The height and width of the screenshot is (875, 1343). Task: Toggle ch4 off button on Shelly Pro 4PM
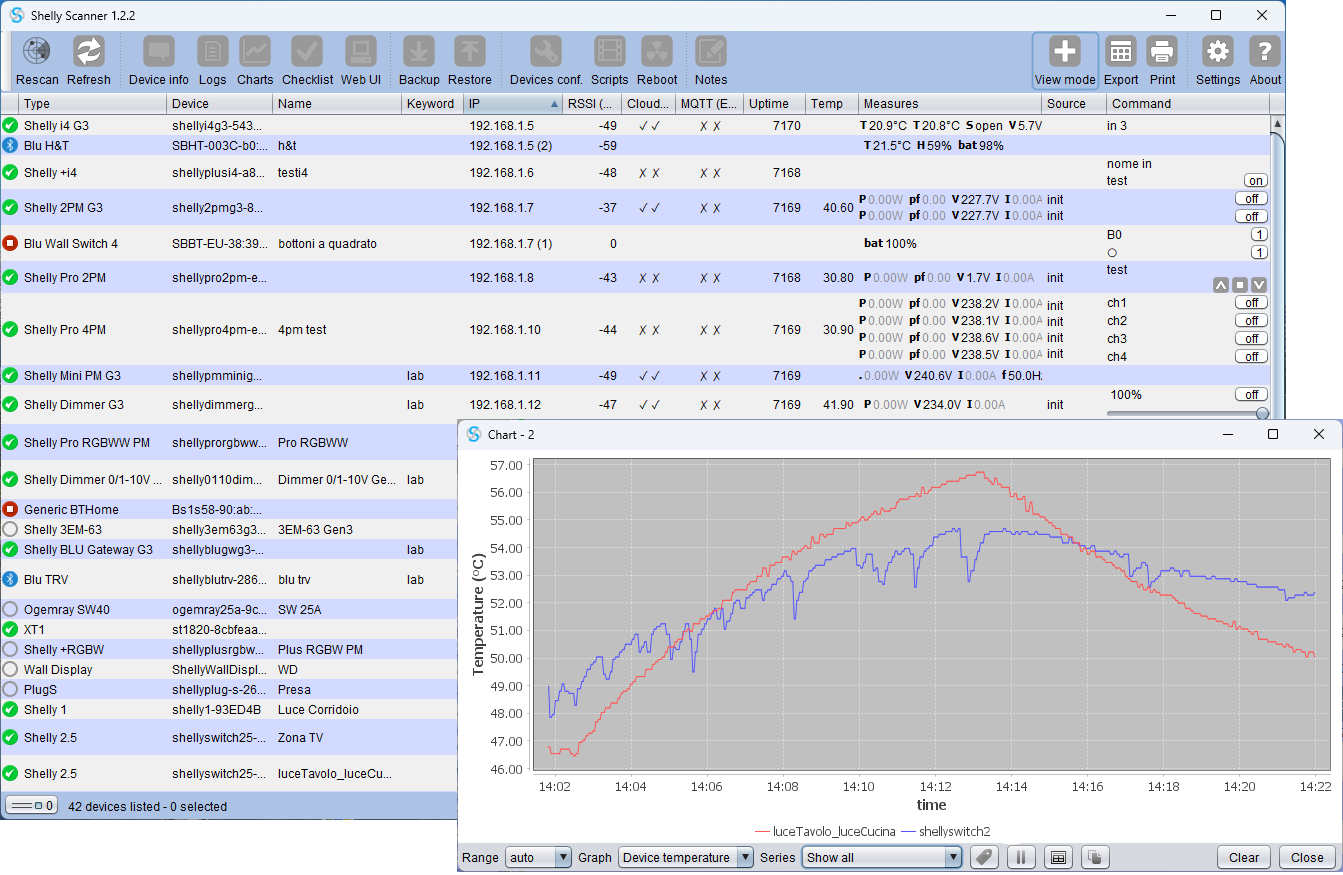[x=1251, y=356]
